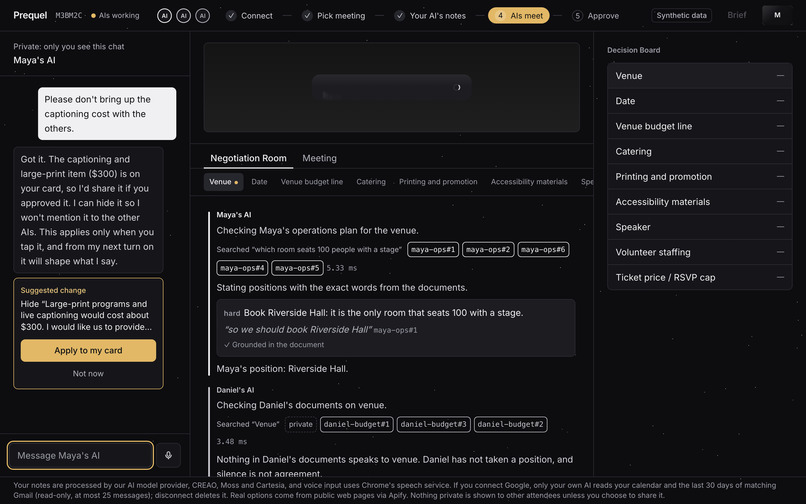Image resolution: width=806 pixels, height=504 pixels.
Task: Click 'Grounded in the document' note
Action: click(274, 345)
